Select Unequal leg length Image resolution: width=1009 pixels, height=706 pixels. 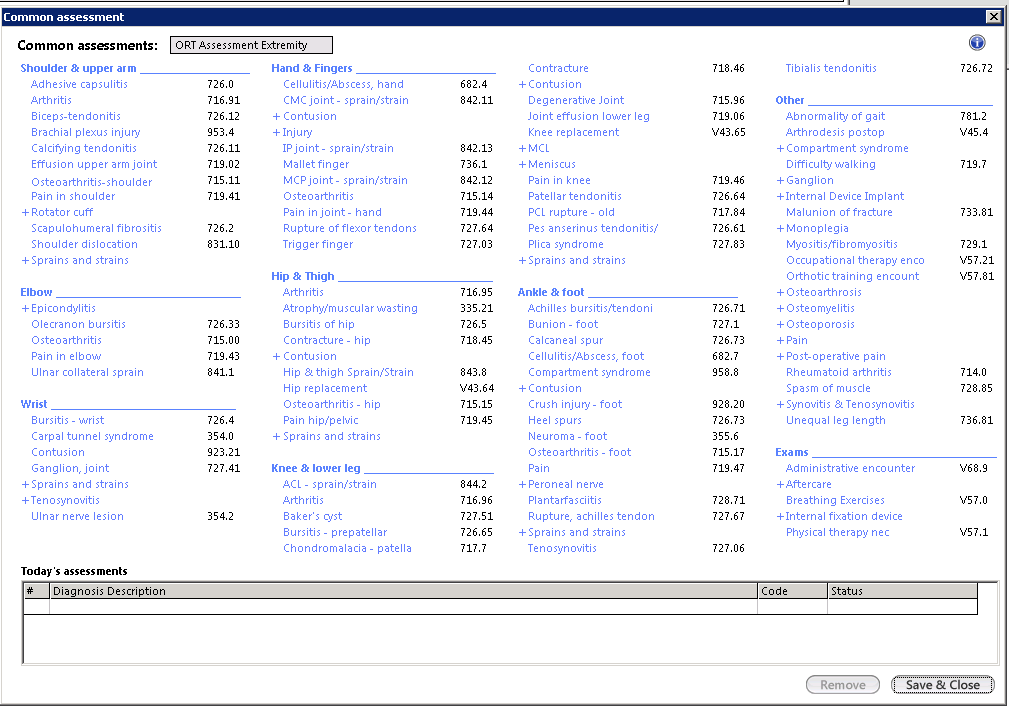coord(835,420)
